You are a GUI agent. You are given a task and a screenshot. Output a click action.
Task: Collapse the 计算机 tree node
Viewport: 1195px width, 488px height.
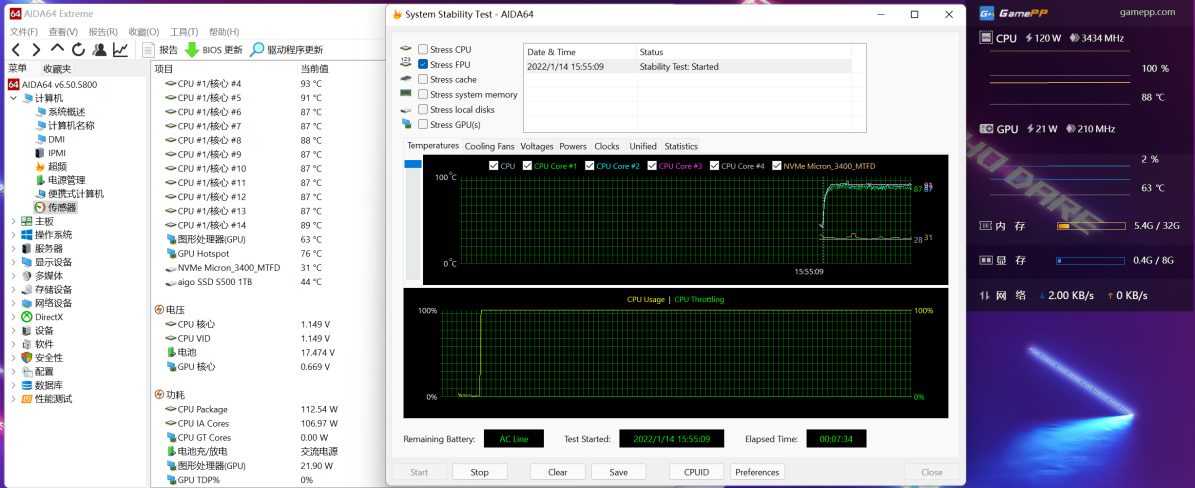point(13,98)
